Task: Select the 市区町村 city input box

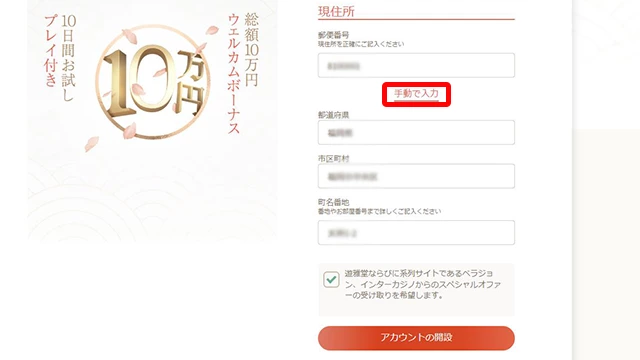Action: click(x=416, y=176)
